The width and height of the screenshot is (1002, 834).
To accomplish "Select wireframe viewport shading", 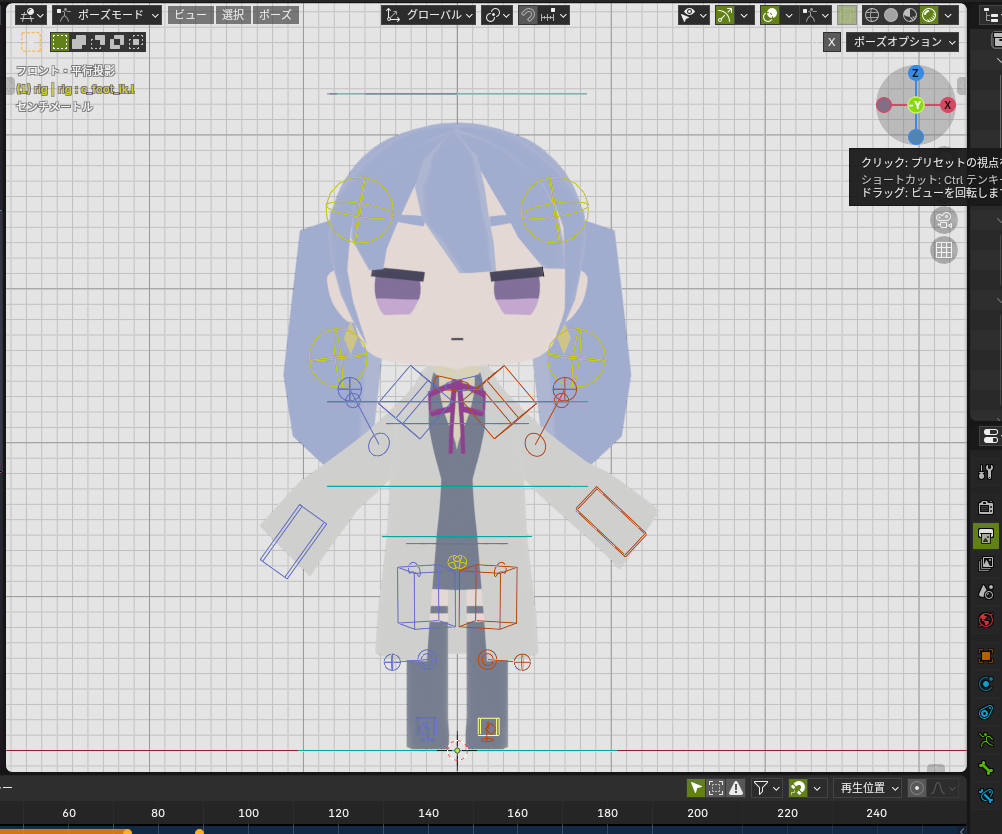I will pos(871,15).
